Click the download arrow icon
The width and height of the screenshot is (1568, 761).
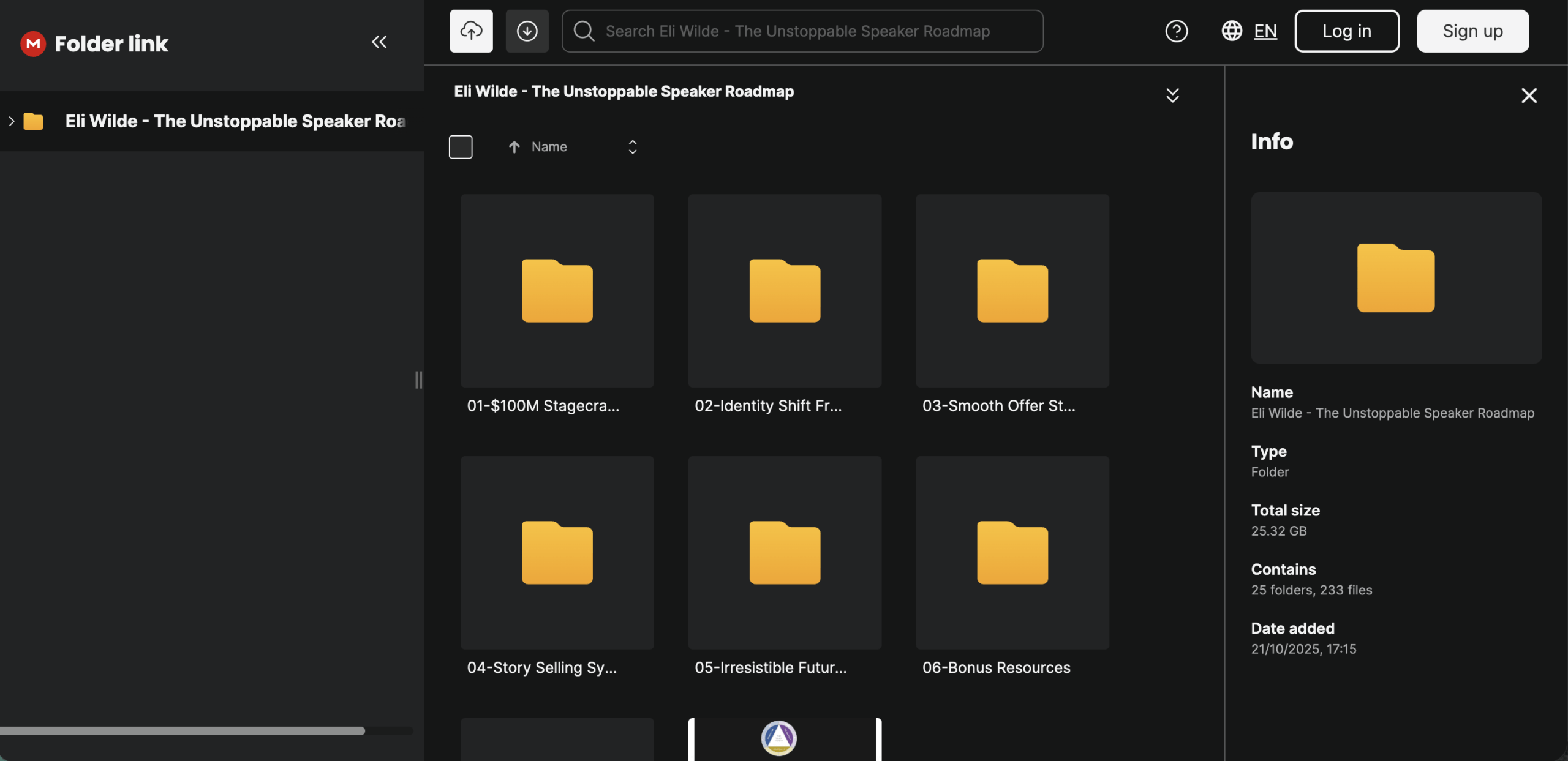[x=527, y=31]
